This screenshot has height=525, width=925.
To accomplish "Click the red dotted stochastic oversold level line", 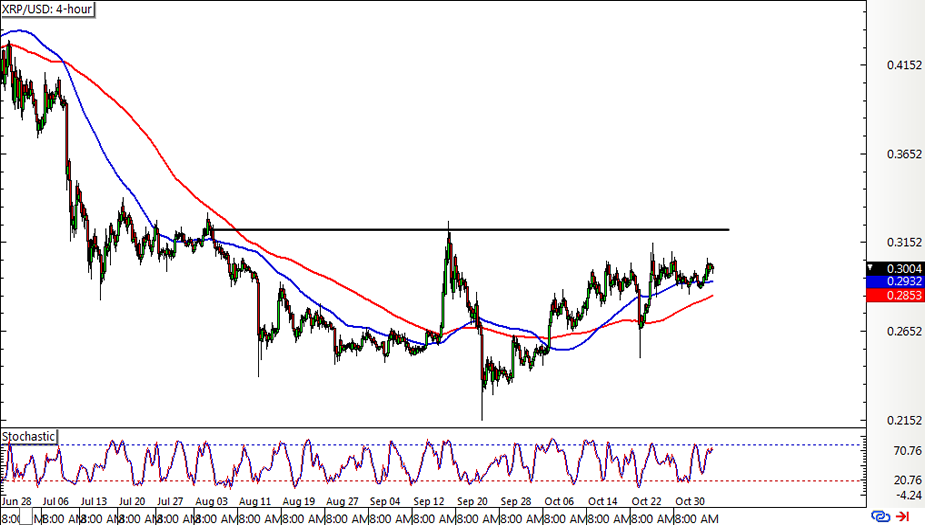I will 434,481.
